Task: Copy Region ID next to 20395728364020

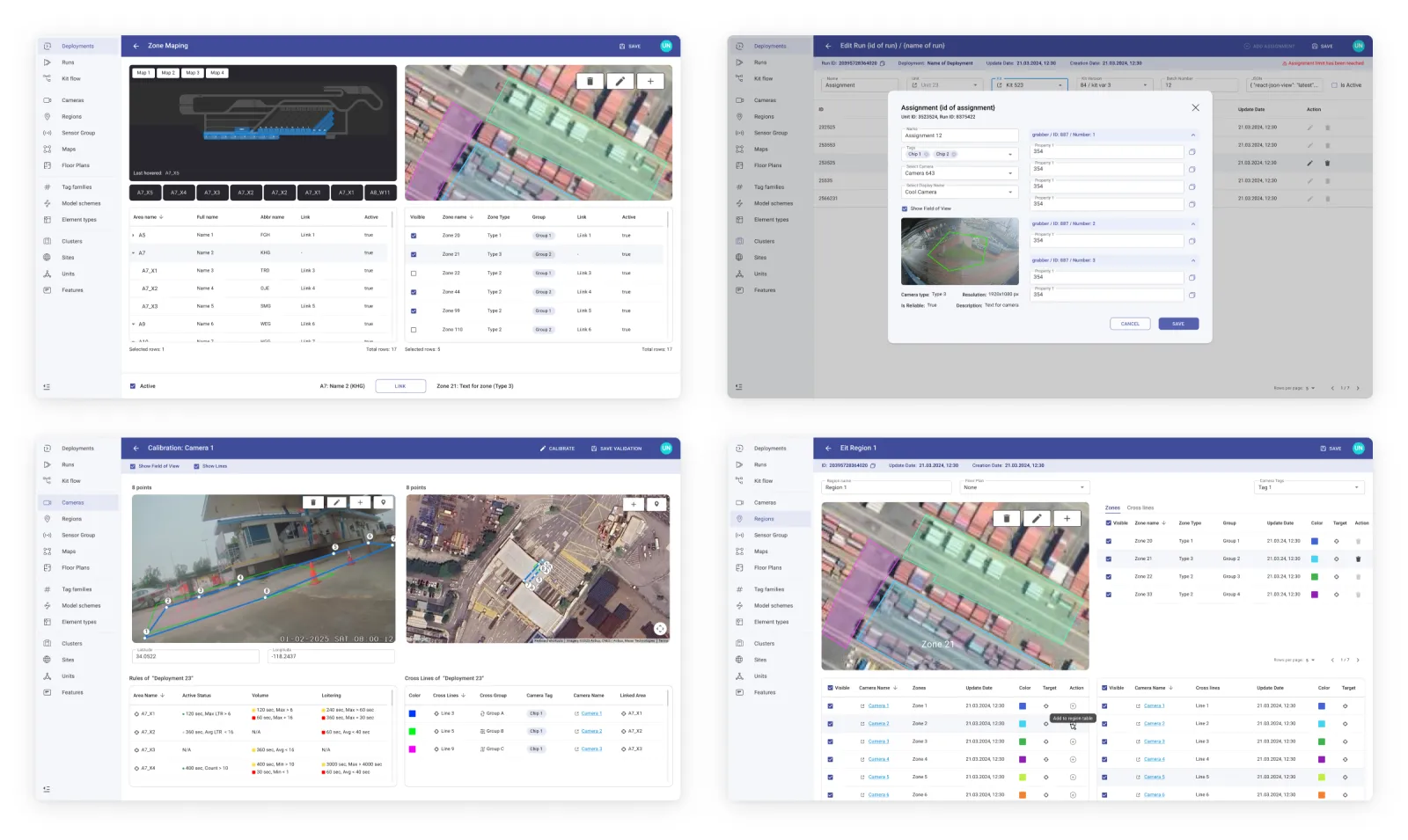Action: click(x=872, y=465)
